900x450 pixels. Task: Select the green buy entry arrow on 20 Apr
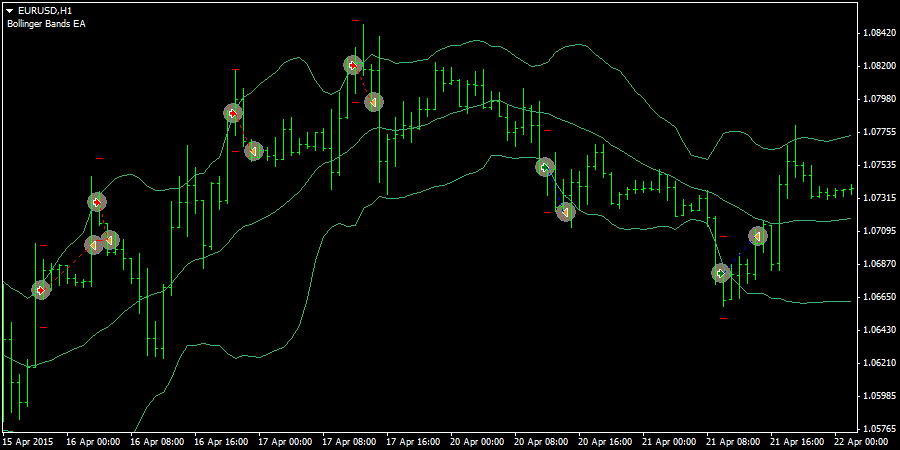[545, 167]
